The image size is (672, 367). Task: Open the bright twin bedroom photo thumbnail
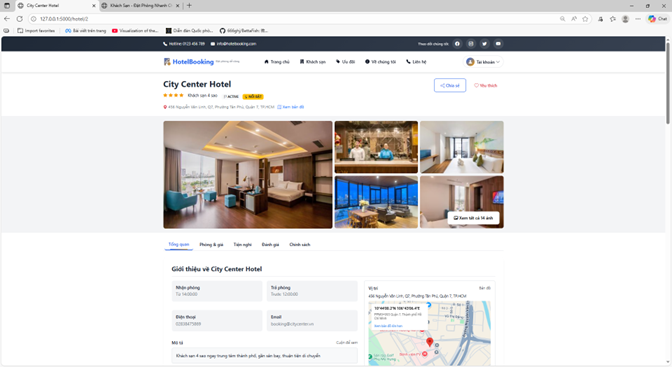tap(462, 147)
